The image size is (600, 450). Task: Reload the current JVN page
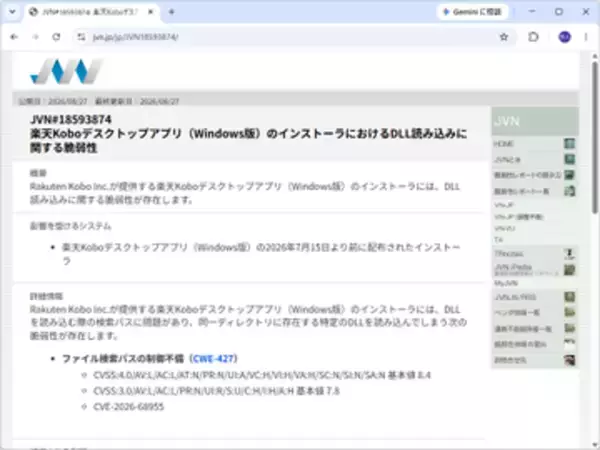(56, 37)
